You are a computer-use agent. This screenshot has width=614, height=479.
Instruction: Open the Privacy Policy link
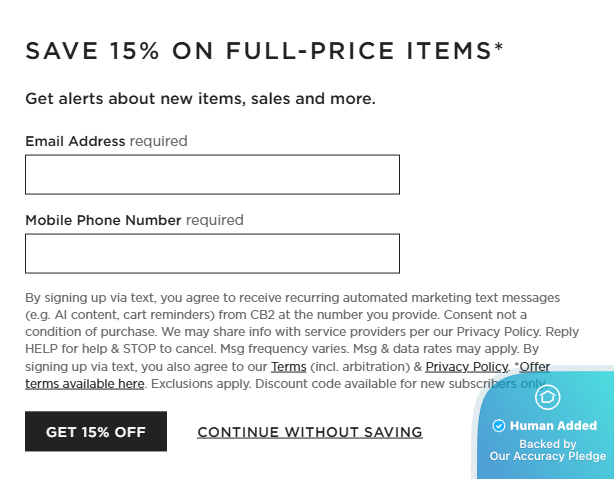[x=467, y=367]
